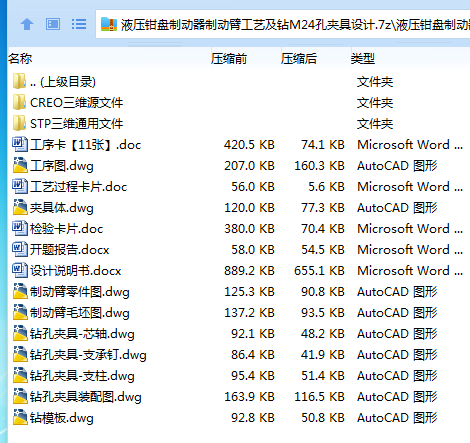Click the AutoCAD icon of 钻孔夹具-支承钉.dwg

20,354
